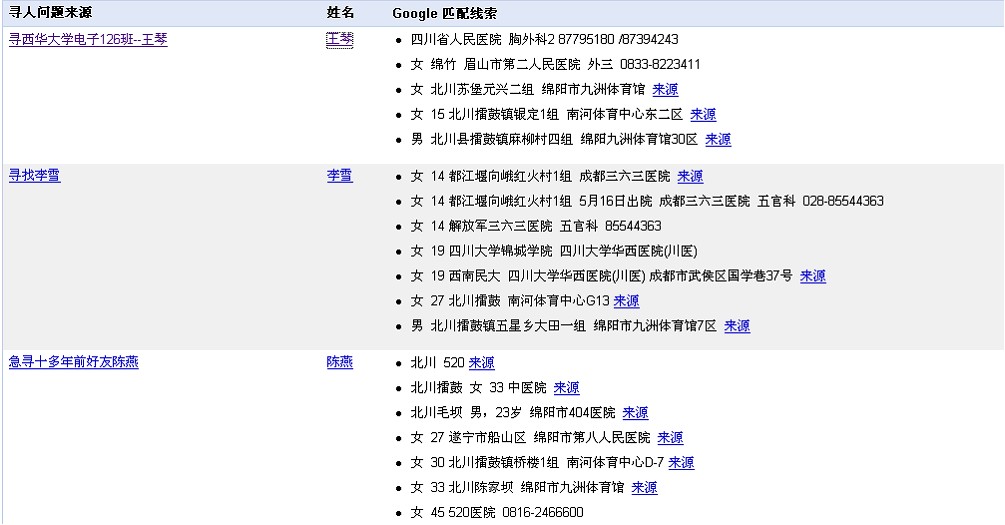Image resolution: width=1005 pixels, height=525 pixels.
Task: Open 来源 after first 都江堰向峨红火村1组 成都三六三医院
Action: [690, 176]
